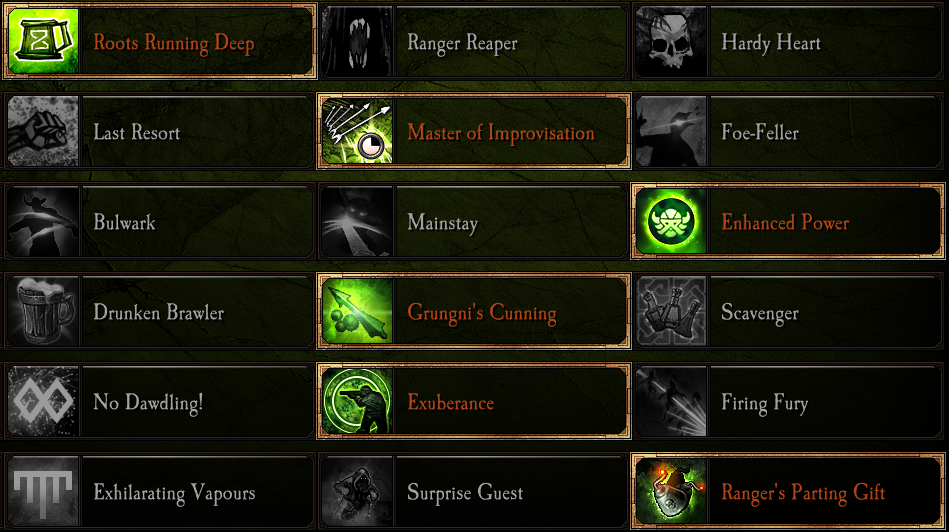Click the Exhilarating Vapours pipes icon
The width and height of the screenshot is (949, 532).
click(43, 490)
